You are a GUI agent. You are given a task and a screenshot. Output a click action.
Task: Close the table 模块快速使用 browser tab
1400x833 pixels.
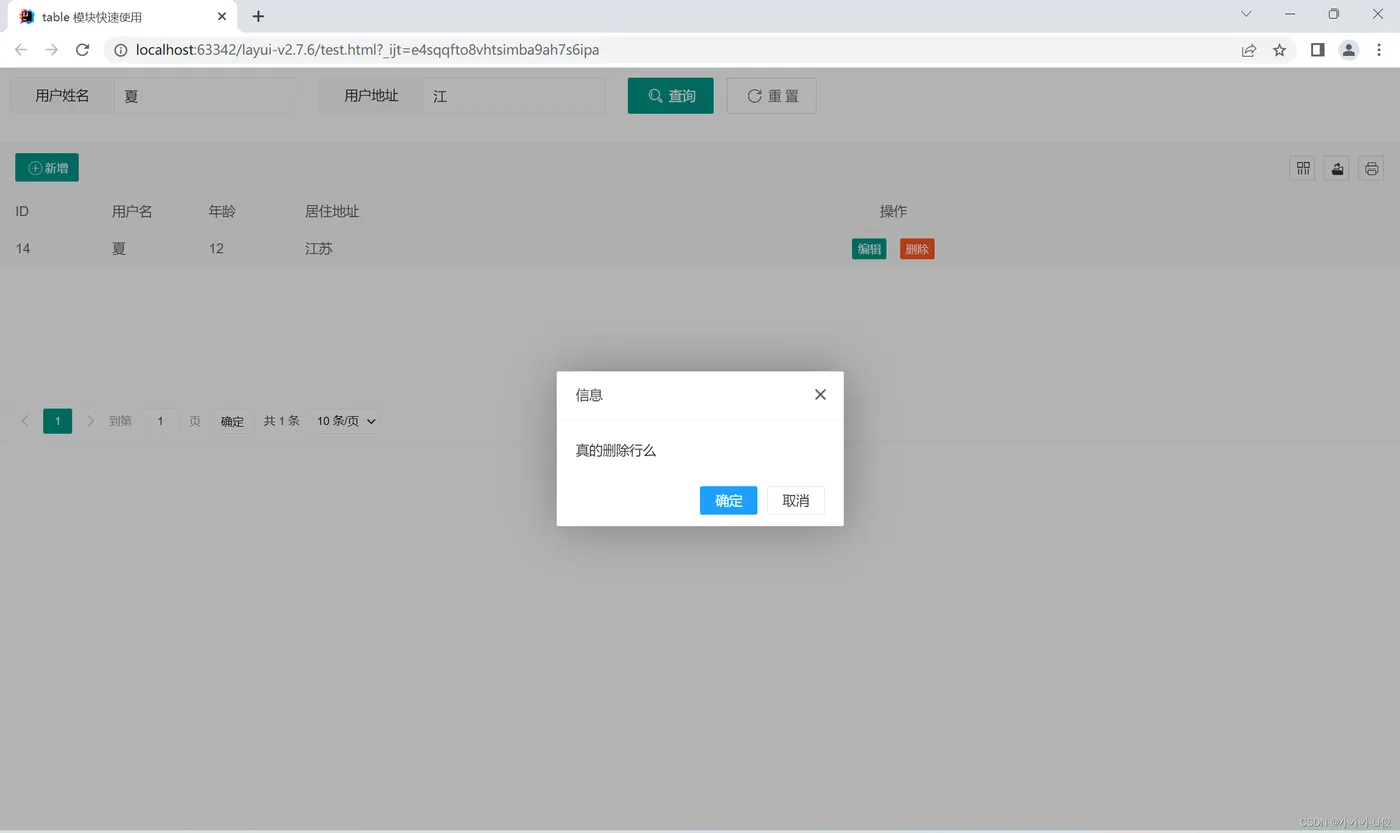[x=222, y=17]
